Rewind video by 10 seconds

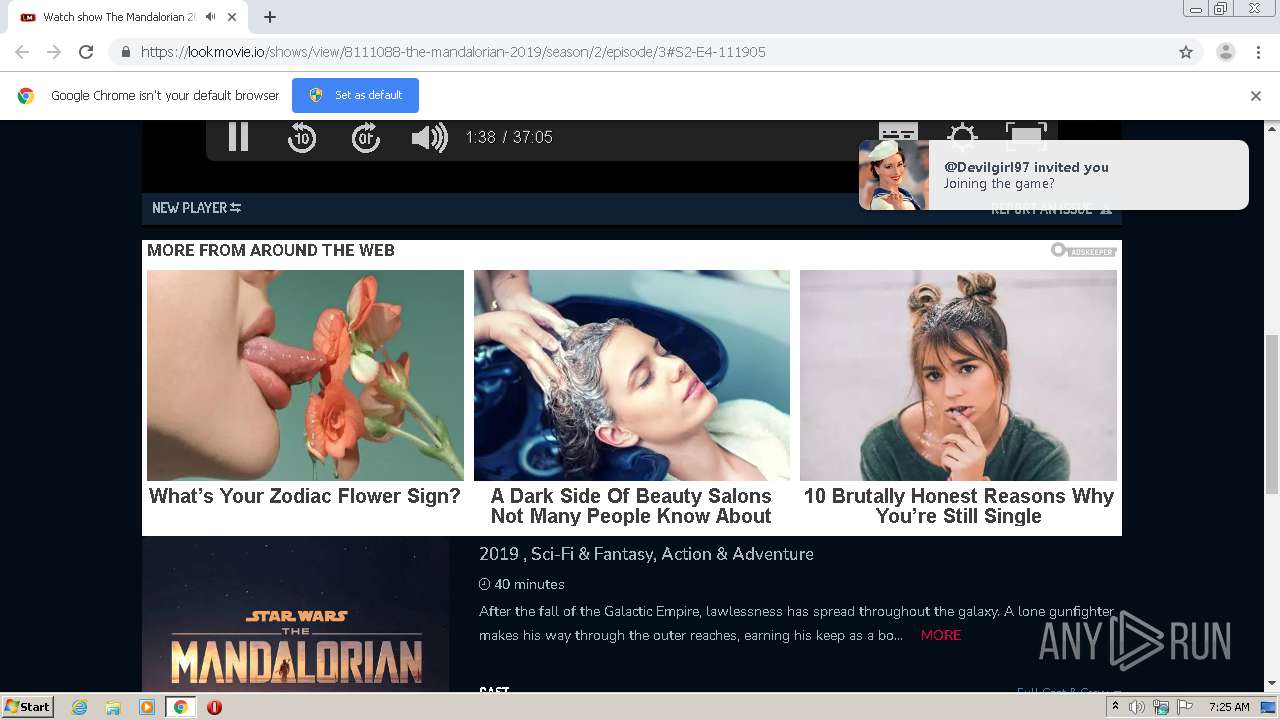click(x=302, y=137)
